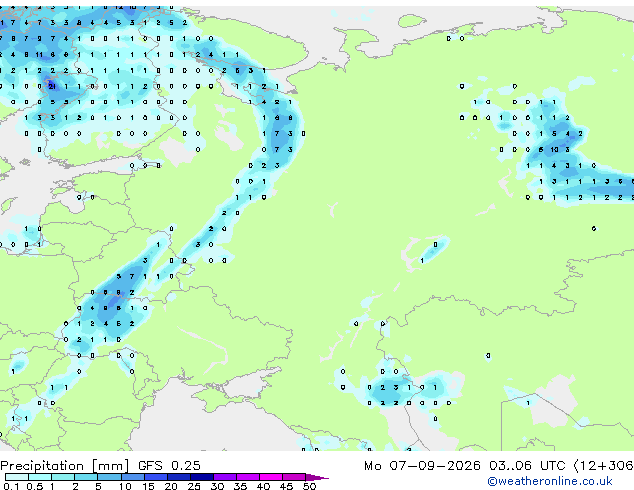This screenshot has height=490, width=634.
Task: Click the 1–2 mm legend color swatch
Action: coord(63,477)
